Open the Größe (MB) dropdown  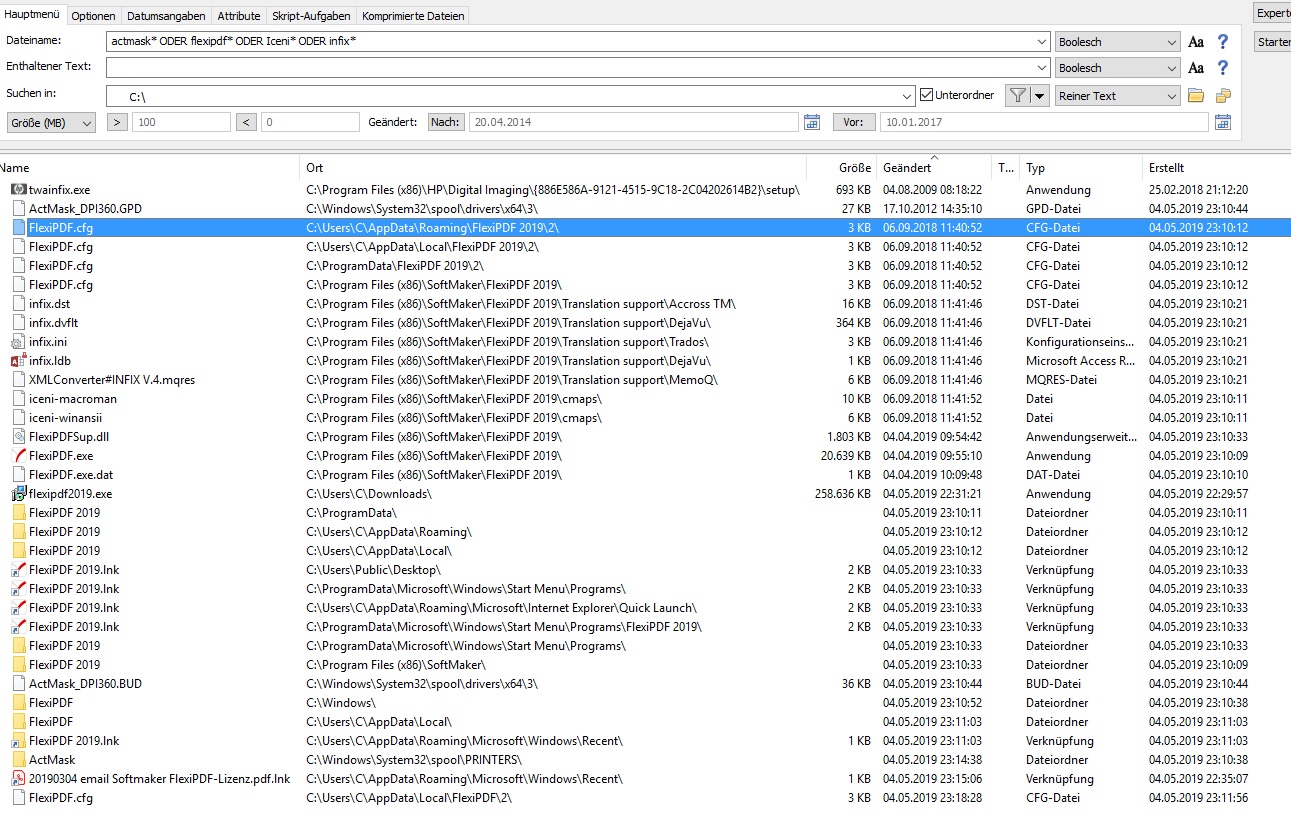[52, 122]
